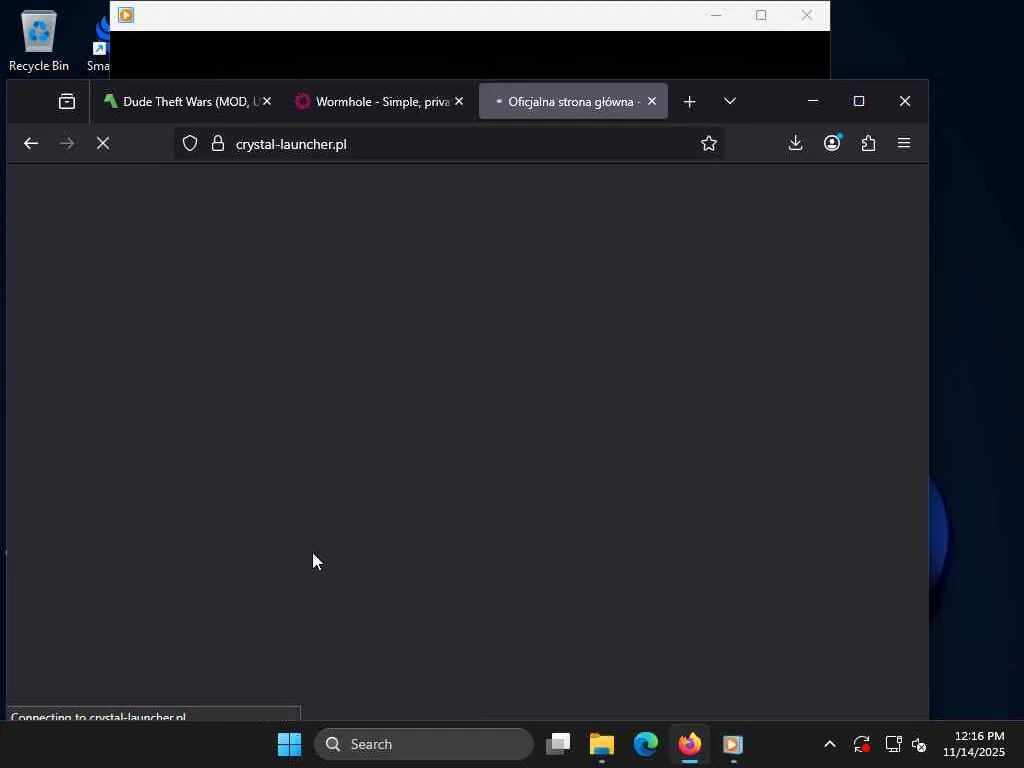Open the Firefox View button left of the tabs
This screenshot has height=768, width=1024.
(x=67, y=101)
